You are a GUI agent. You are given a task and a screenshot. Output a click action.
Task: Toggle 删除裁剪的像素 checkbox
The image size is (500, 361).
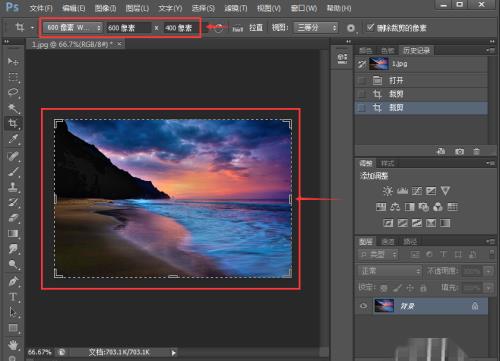370,27
